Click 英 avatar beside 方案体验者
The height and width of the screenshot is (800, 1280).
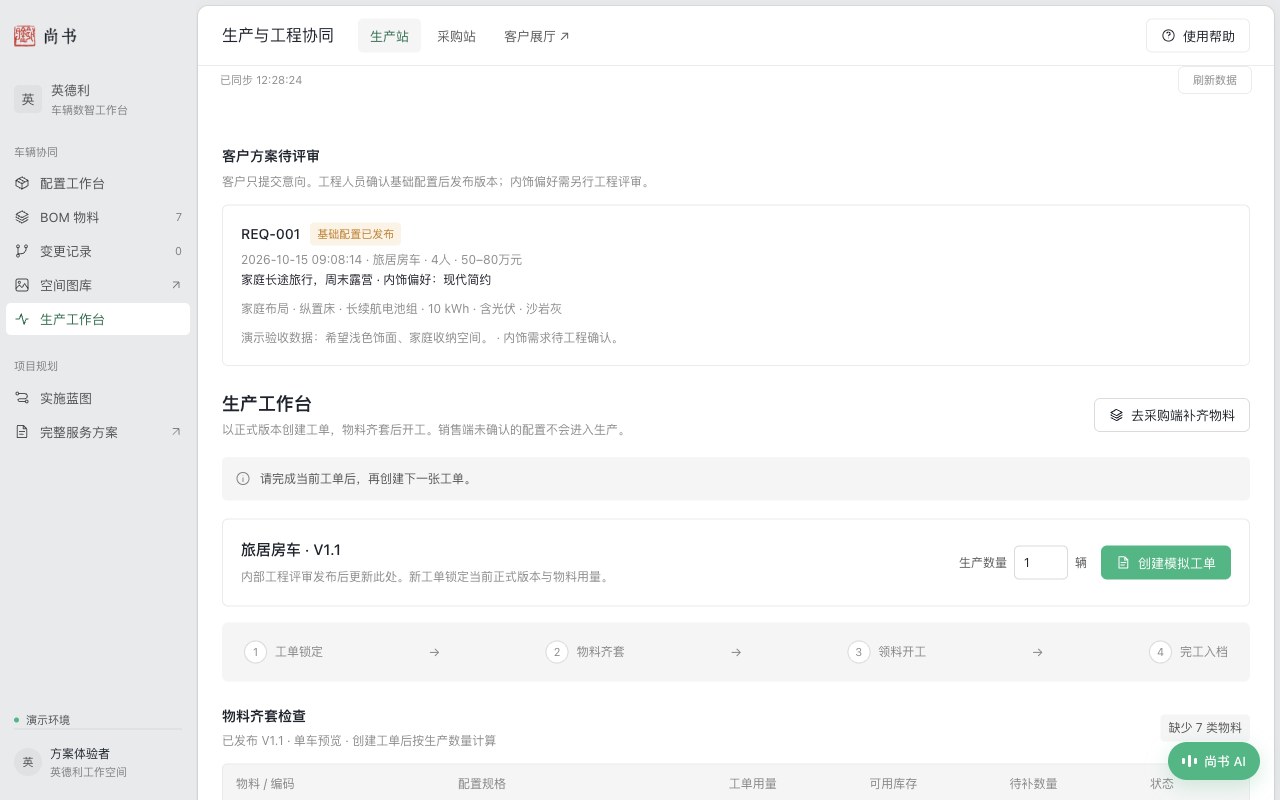[x=28, y=762]
